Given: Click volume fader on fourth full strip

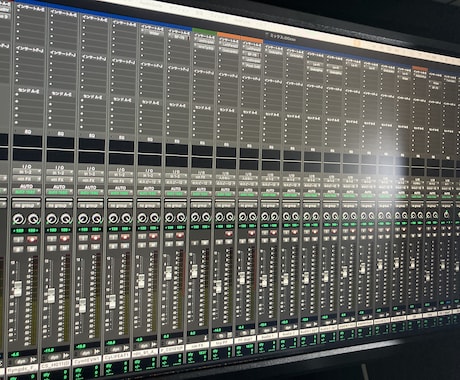Looking at the screenshot, I should (112, 302).
